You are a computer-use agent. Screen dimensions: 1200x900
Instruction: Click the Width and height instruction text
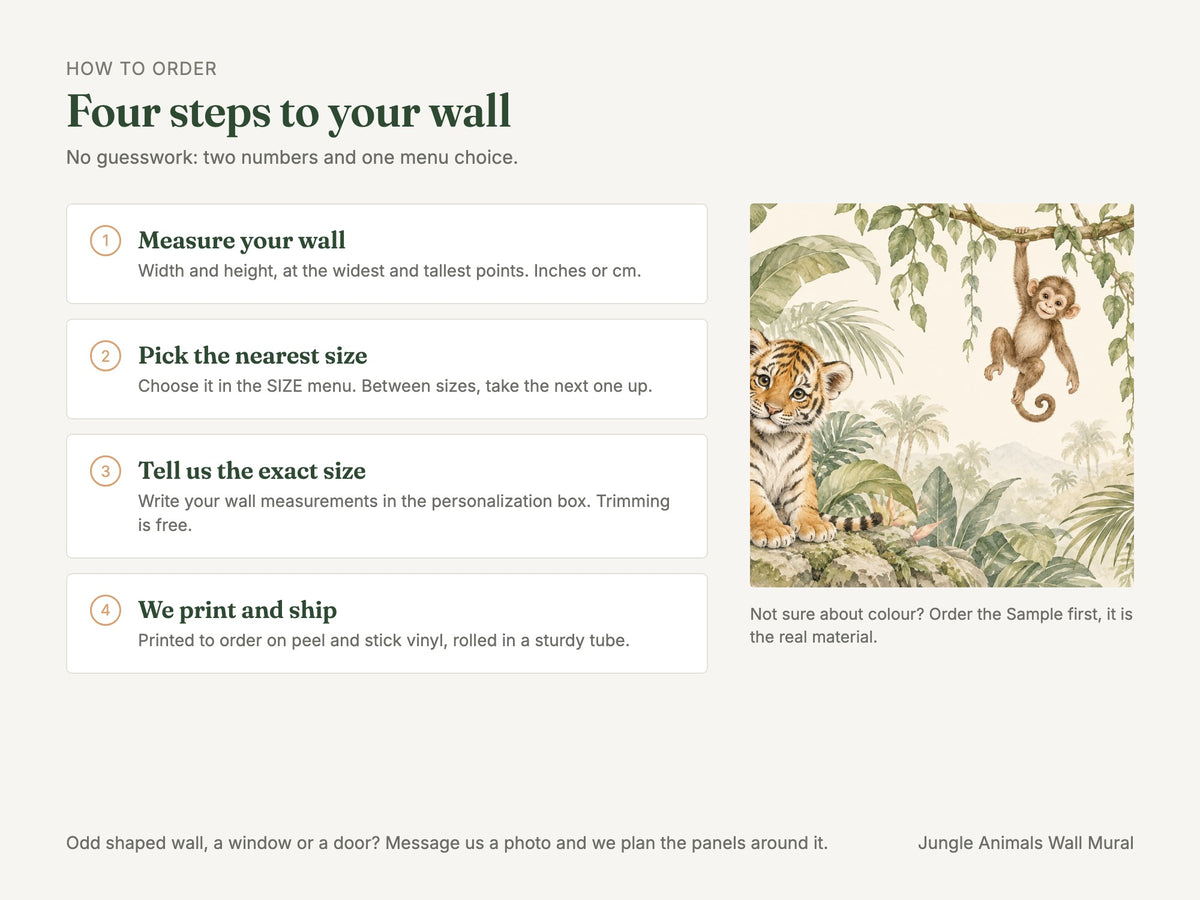coord(389,271)
